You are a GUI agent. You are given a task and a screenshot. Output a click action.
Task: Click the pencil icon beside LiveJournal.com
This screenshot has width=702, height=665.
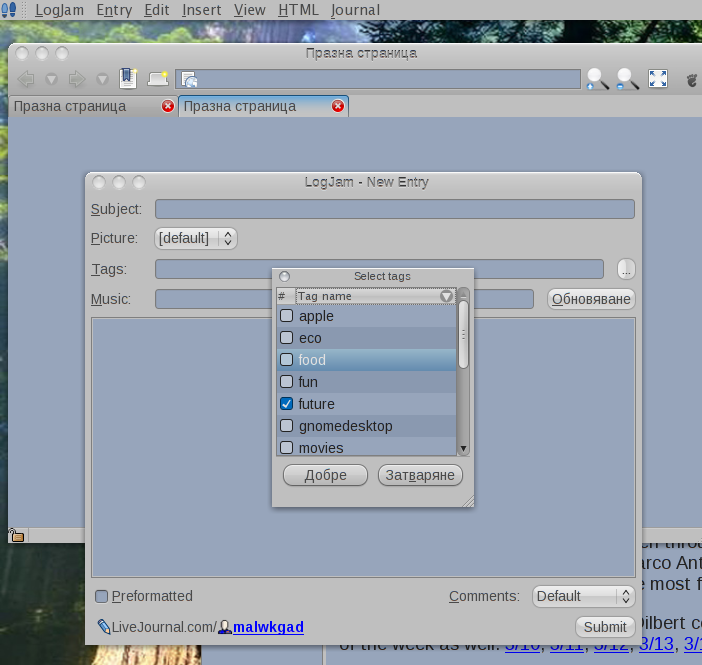tap(104, 627)
